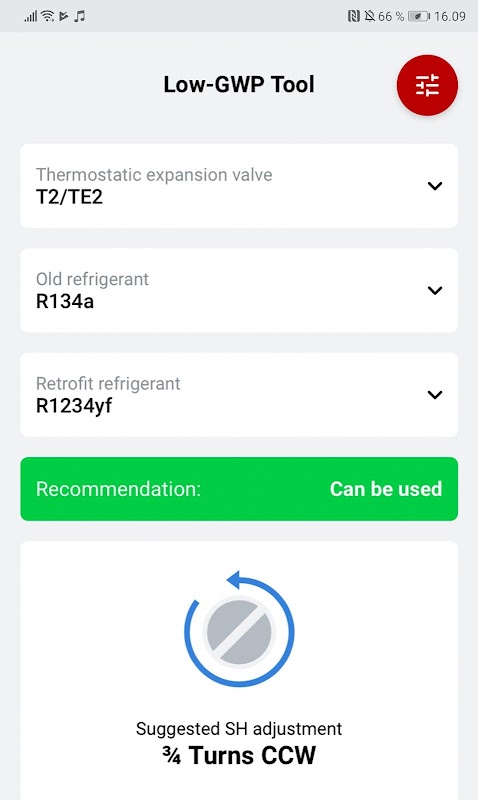This screenshot has height=800, width=478.
Task: Tap the music note status icon
Action: [79, 16]
